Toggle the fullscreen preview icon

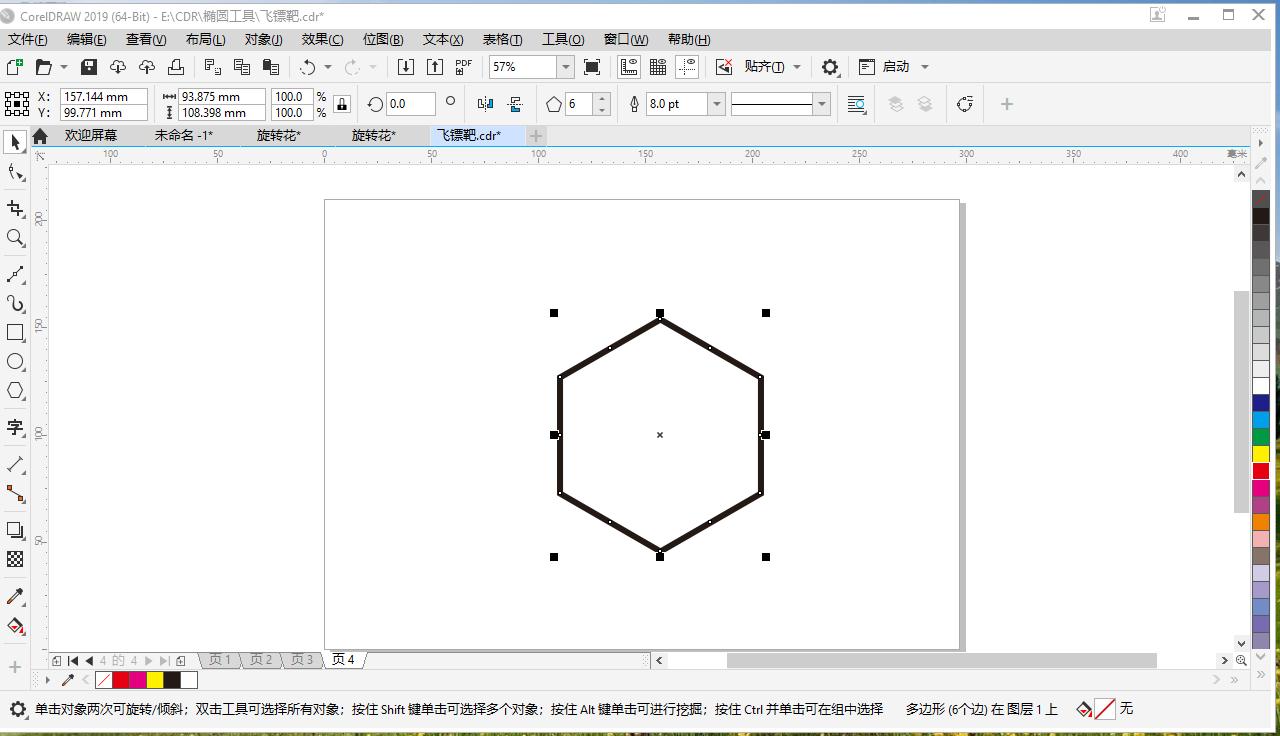591,66
